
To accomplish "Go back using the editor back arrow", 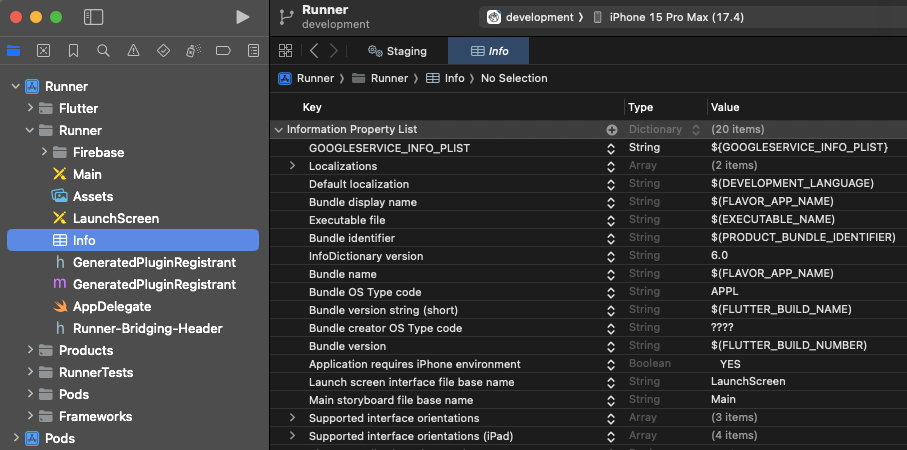I will (x=314, y=51).
